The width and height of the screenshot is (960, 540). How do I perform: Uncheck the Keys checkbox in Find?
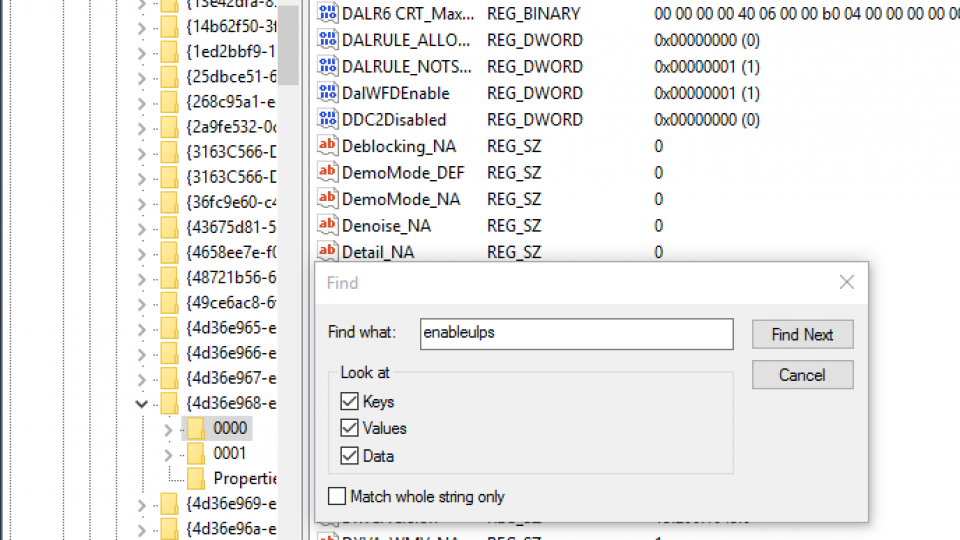tap(349, 401)
